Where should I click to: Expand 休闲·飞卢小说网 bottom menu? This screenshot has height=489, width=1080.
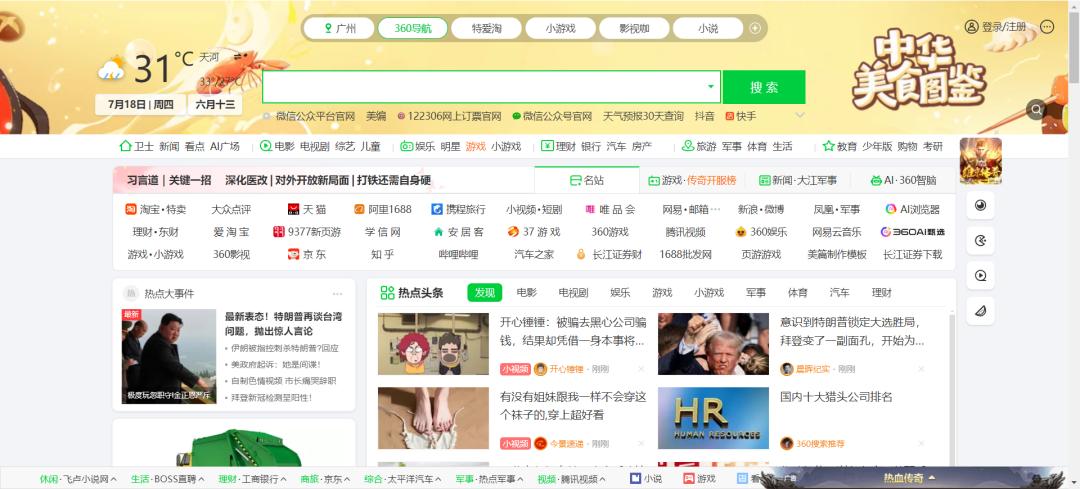(x=114, y=479)
